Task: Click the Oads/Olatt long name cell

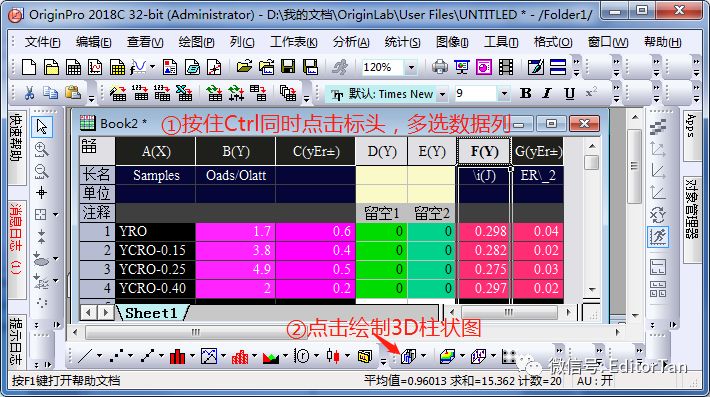Action: tap(235, 175)
